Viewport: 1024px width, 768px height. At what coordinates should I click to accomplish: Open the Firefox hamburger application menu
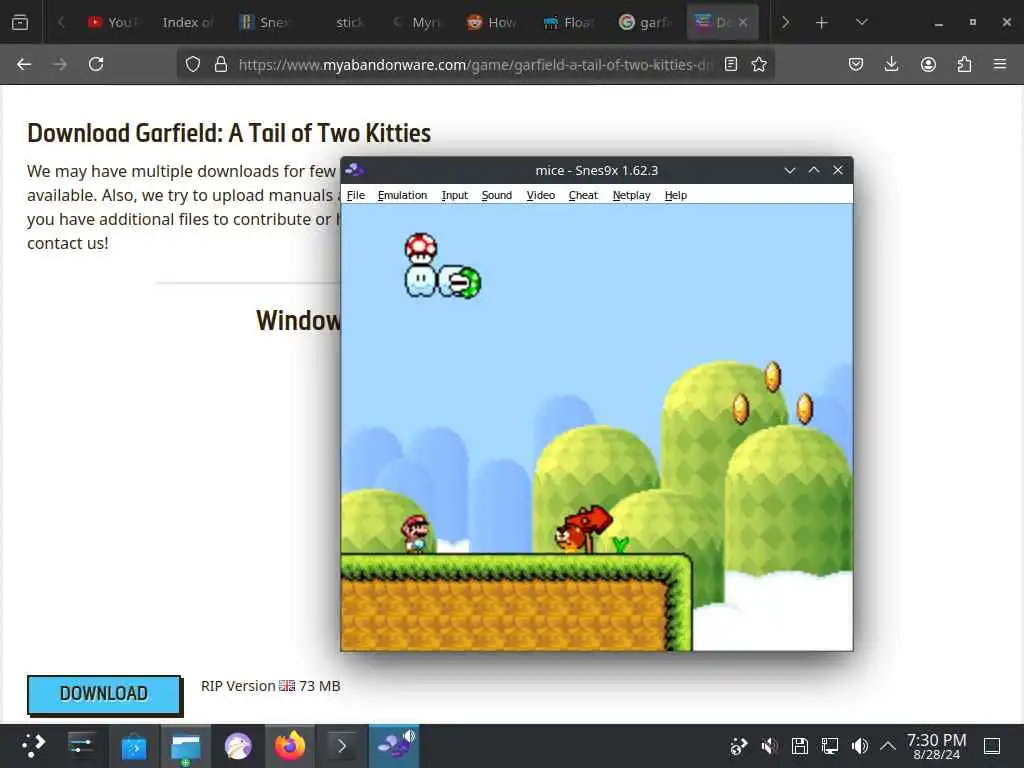coord(1000,64)
